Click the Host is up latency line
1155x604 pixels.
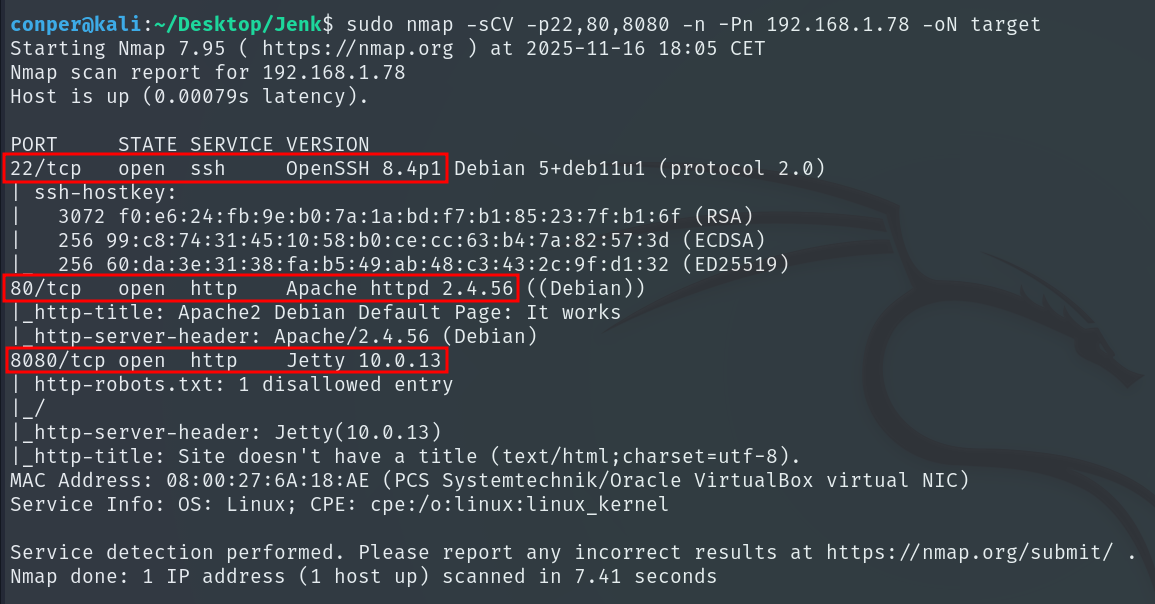[190, 97]
